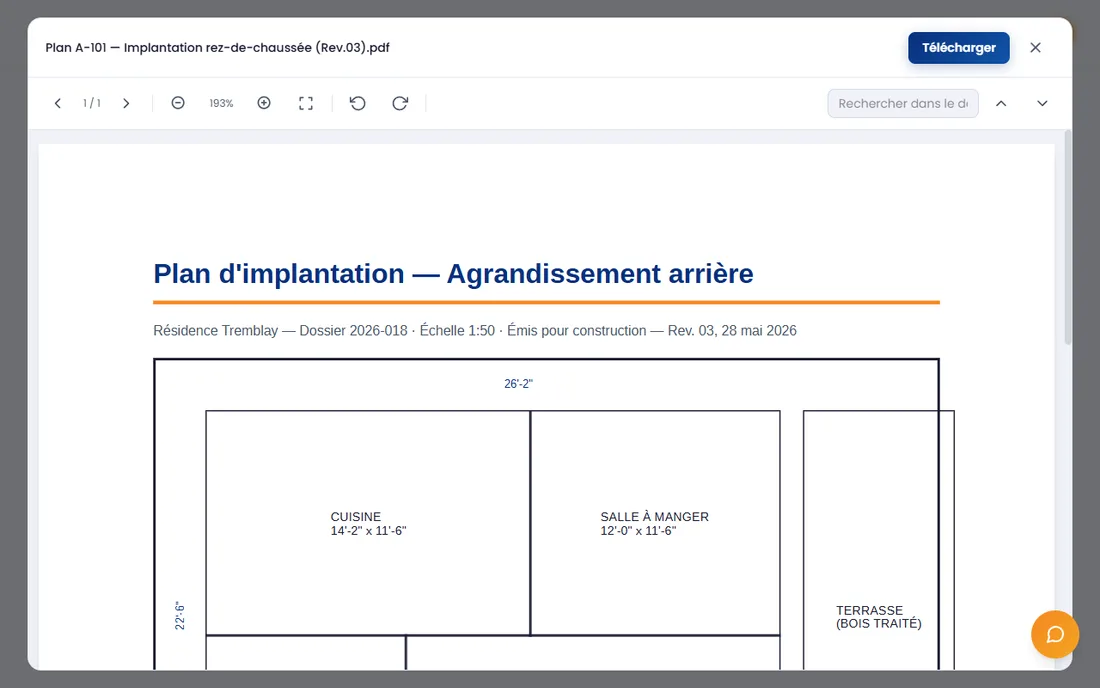Zoom in with the plus icon
1100x688 pixels.
click(264, 103)
